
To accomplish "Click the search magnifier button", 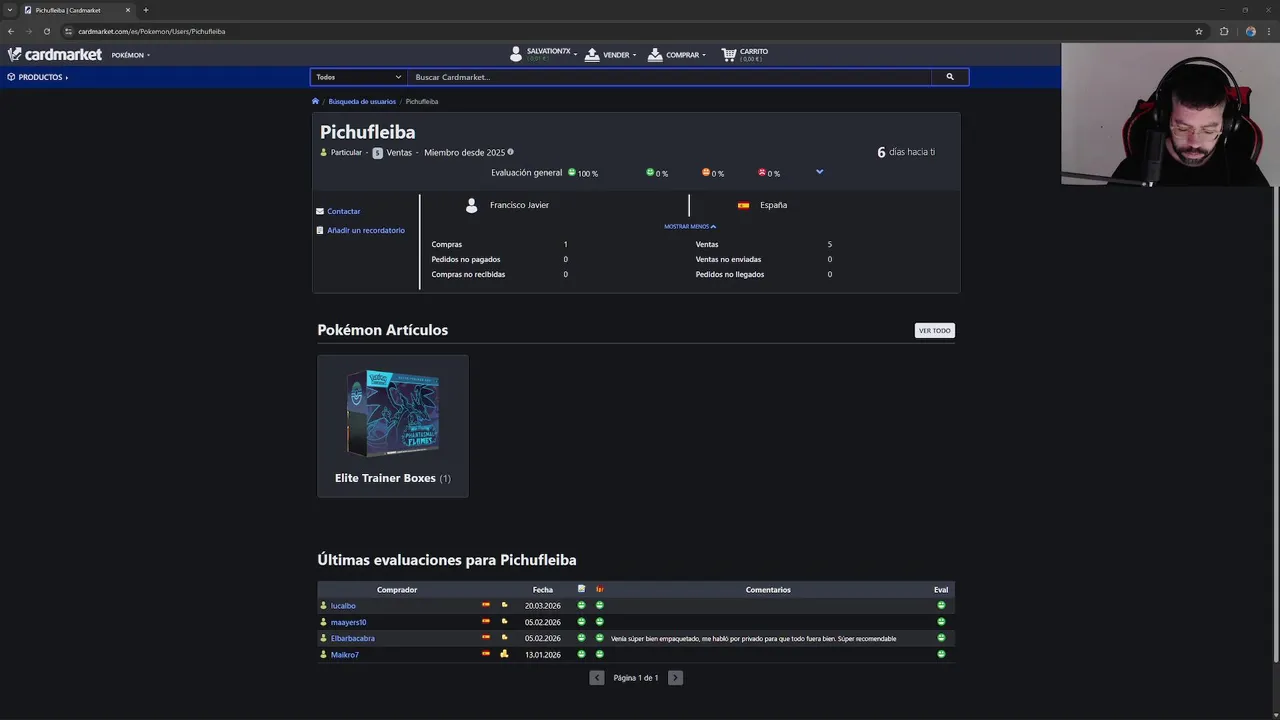I will [x=950, y=77].
